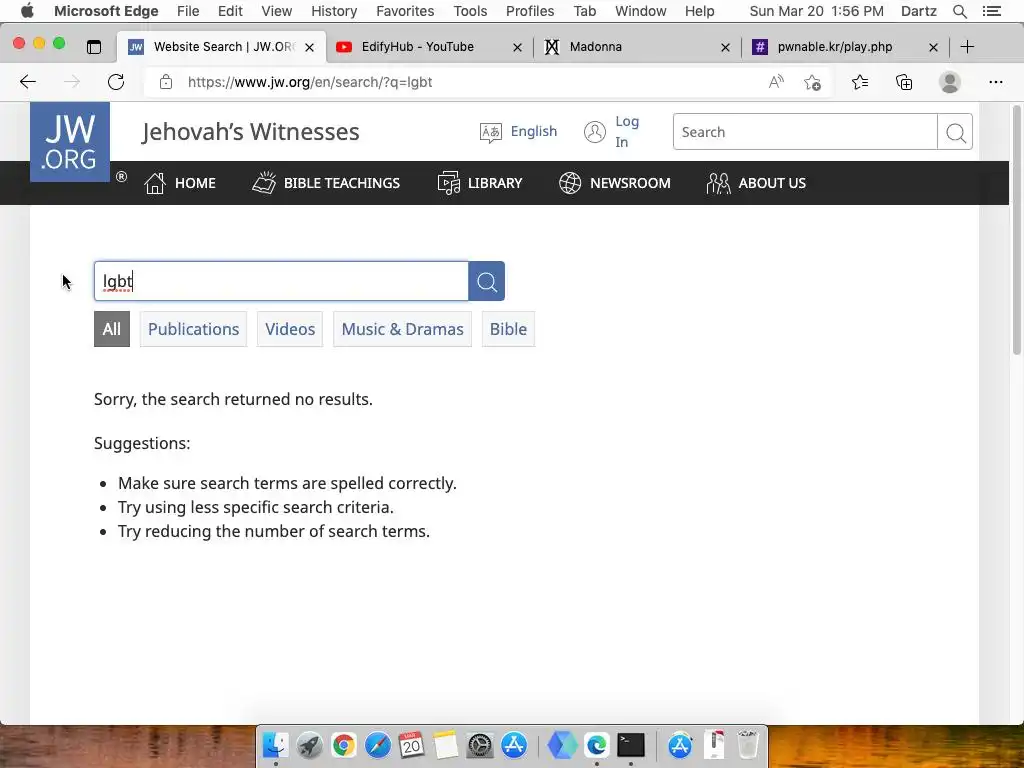
Task: Open Safari from the dock
Action: click(x=377, y=745)
